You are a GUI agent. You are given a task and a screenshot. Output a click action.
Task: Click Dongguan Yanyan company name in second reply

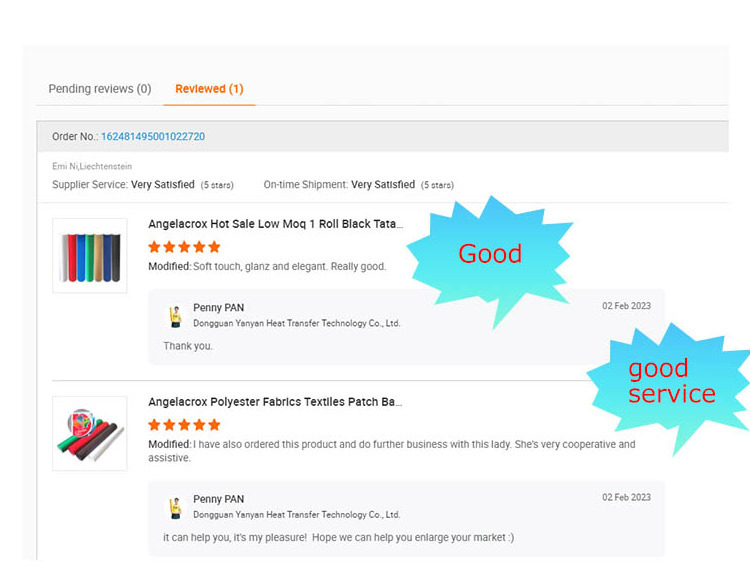point(296,515)
